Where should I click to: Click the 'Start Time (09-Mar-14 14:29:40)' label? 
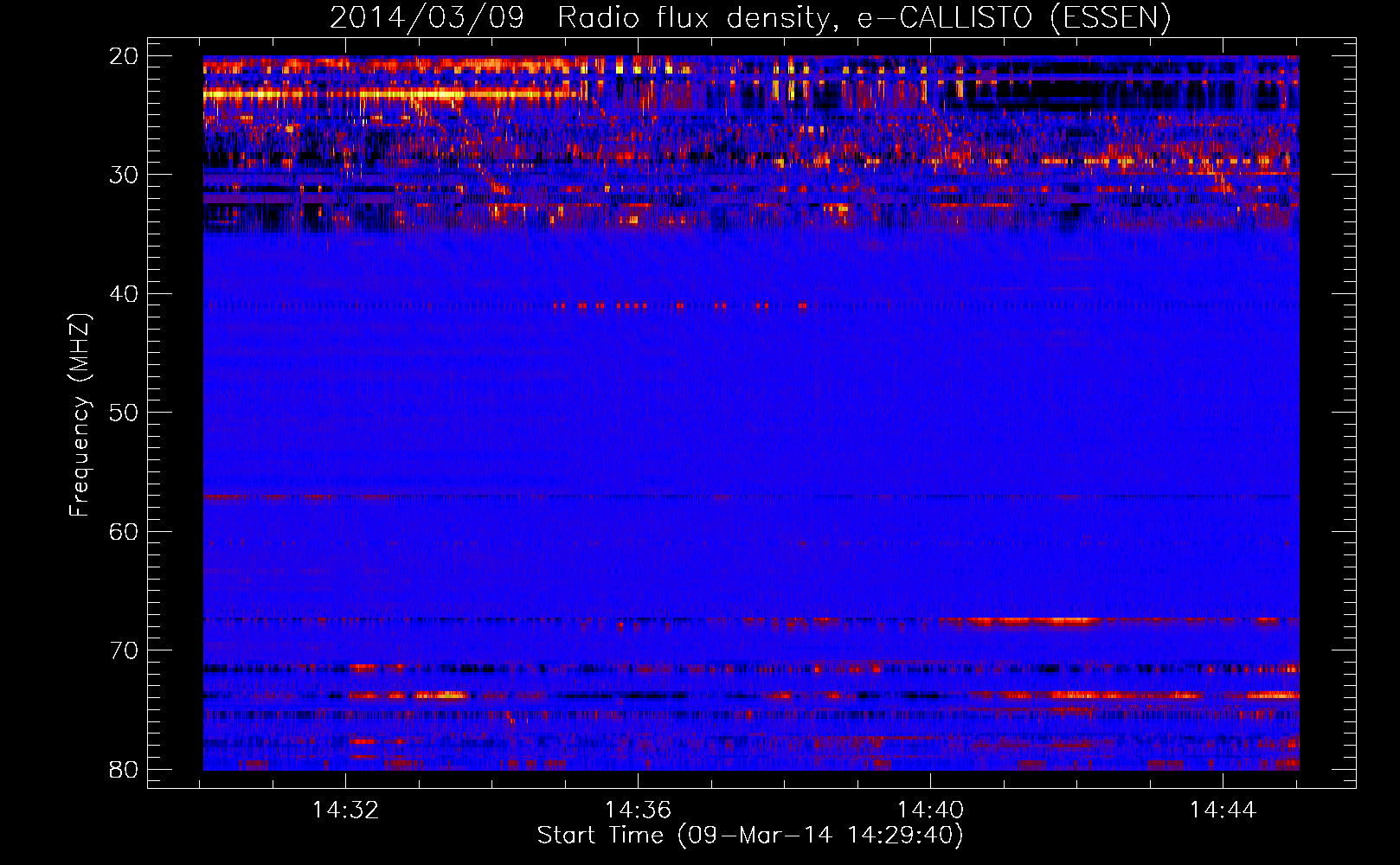749,836
